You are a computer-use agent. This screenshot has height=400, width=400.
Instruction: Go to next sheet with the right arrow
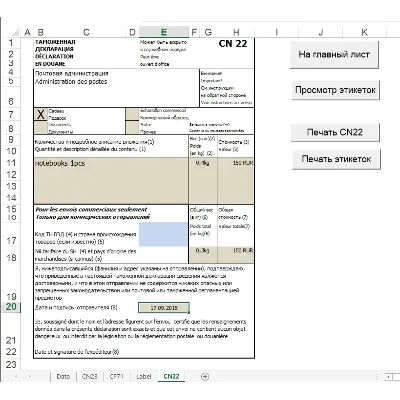point(30,377)
